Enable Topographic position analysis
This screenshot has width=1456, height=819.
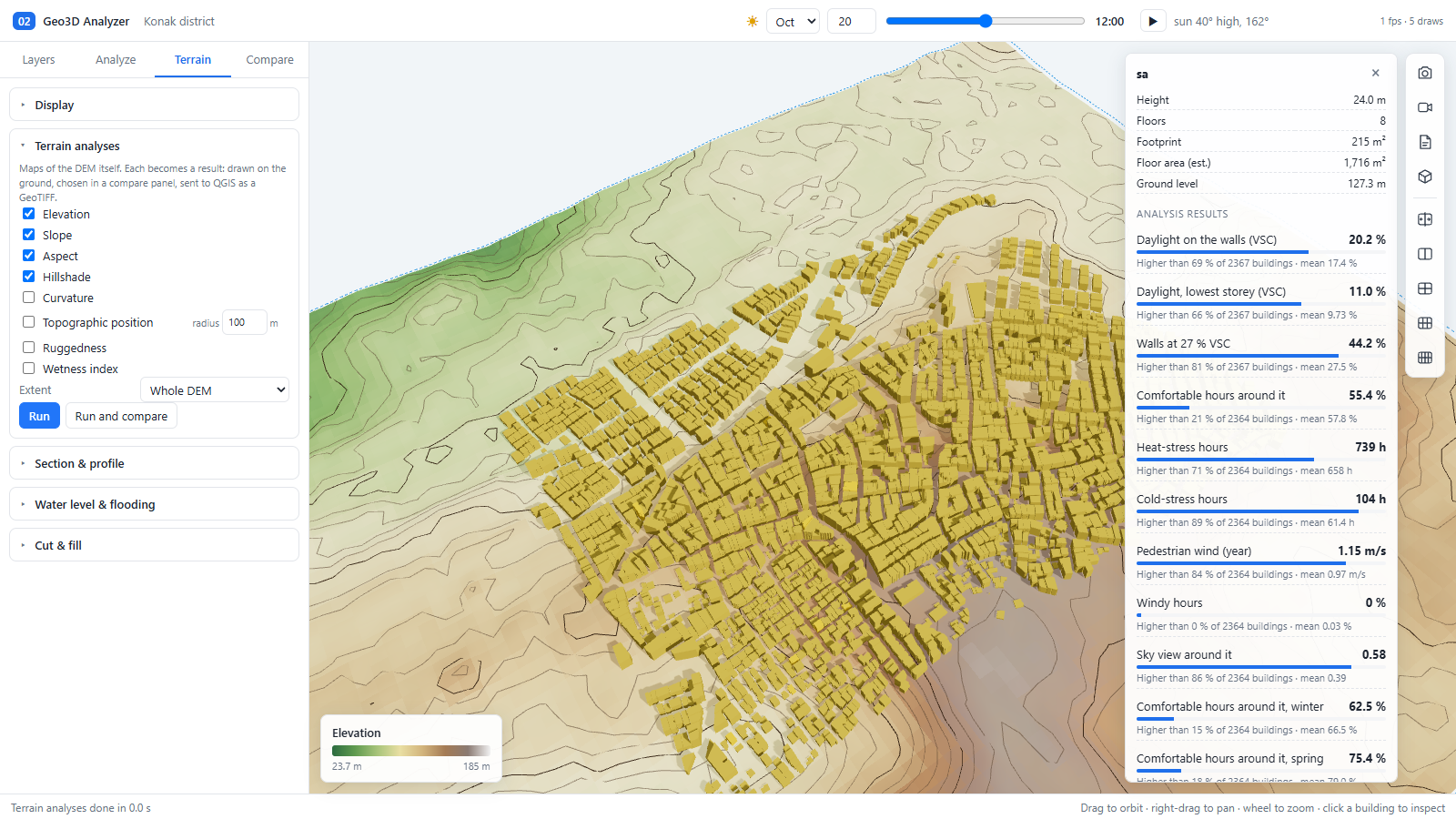29,322
